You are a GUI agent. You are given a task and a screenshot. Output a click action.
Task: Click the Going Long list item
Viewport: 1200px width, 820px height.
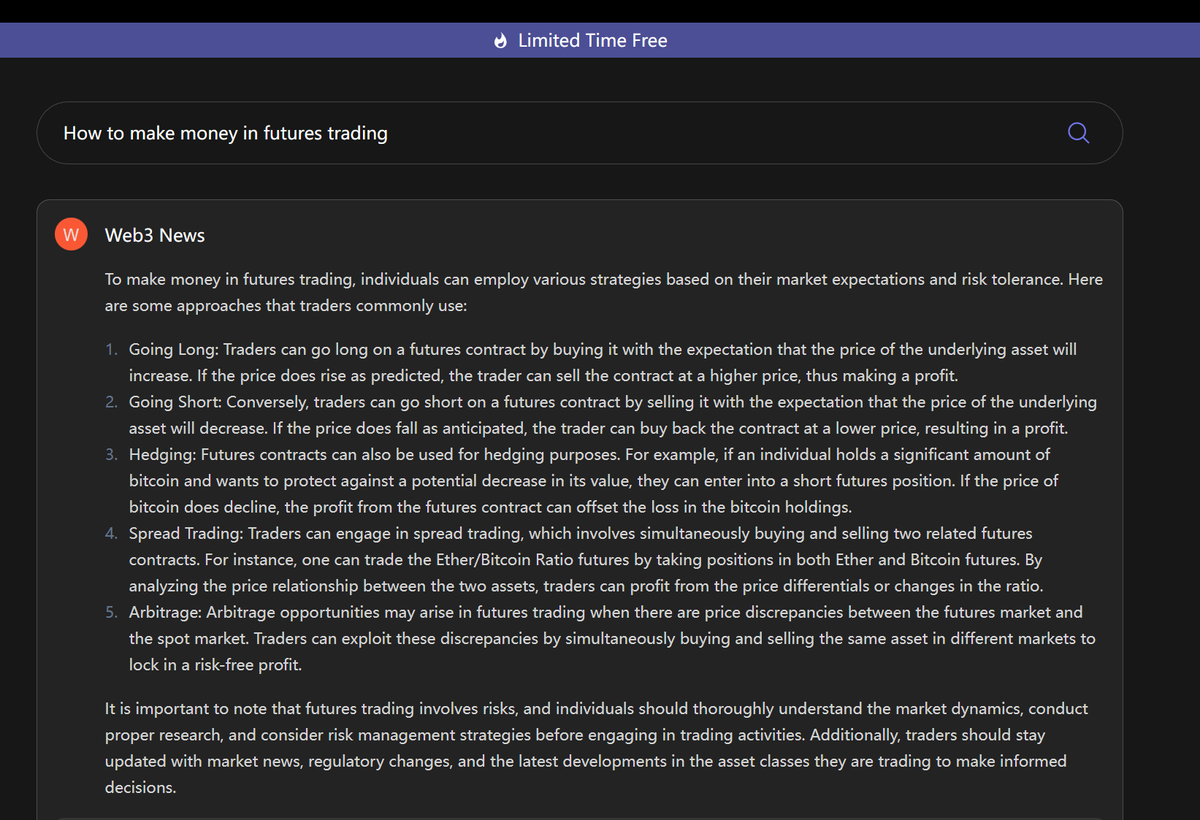pyautogui.click(x=603, y=363)
